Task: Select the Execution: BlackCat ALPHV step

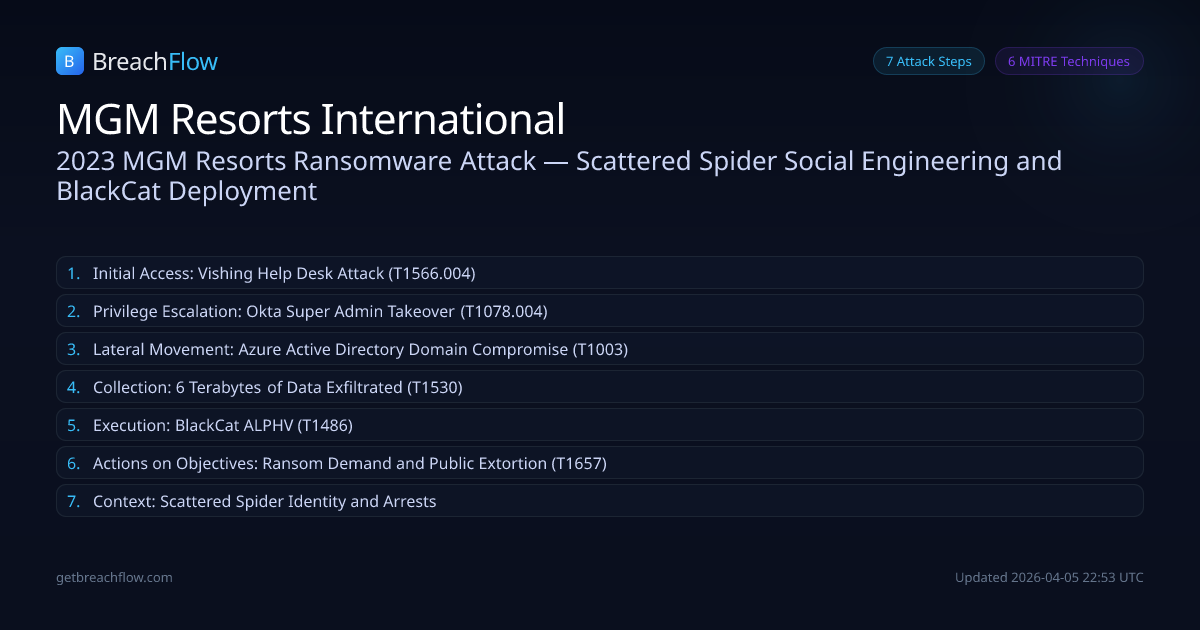Action: (222, 425)
